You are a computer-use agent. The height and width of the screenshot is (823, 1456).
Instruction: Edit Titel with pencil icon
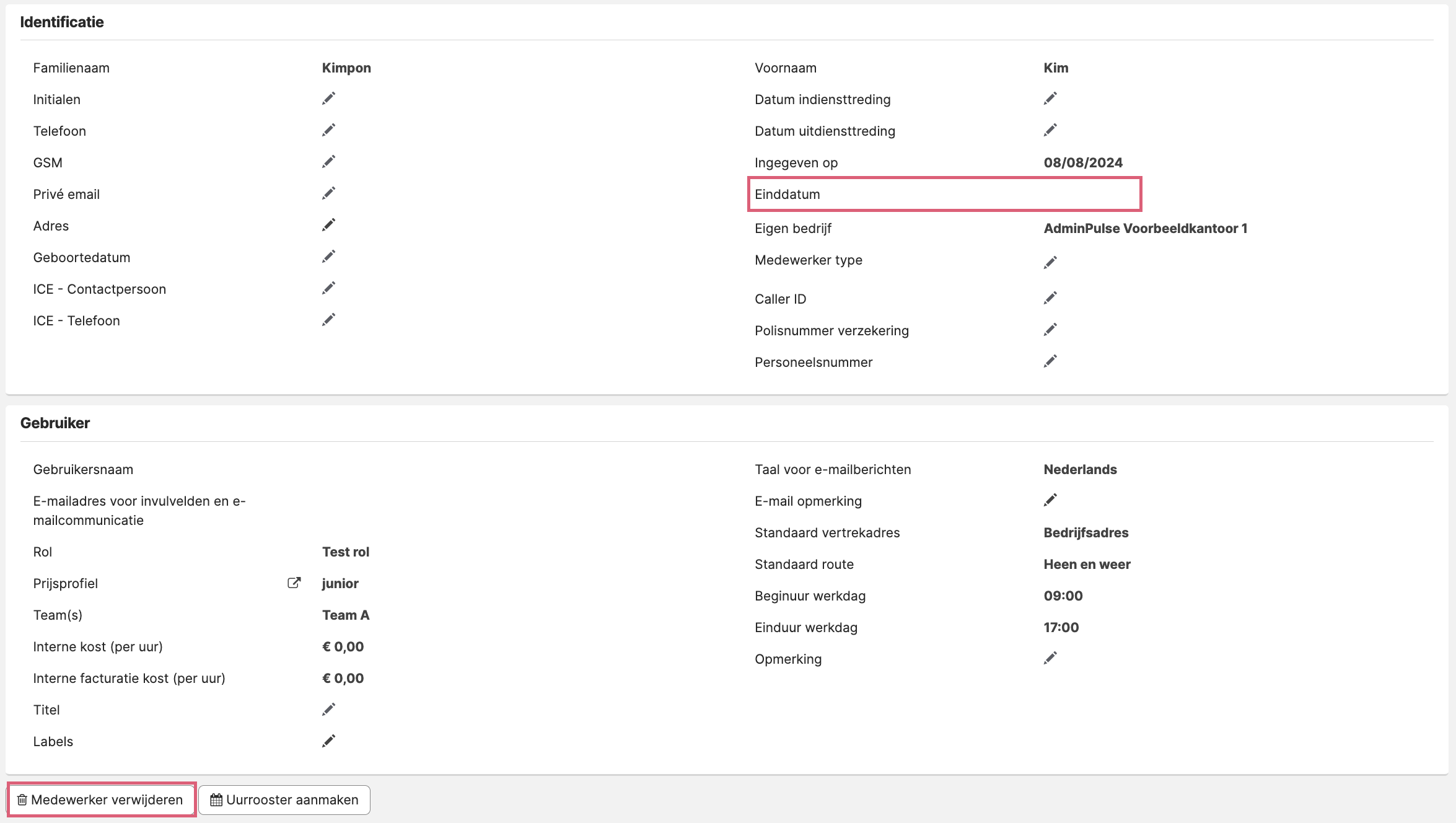point(328,709)
